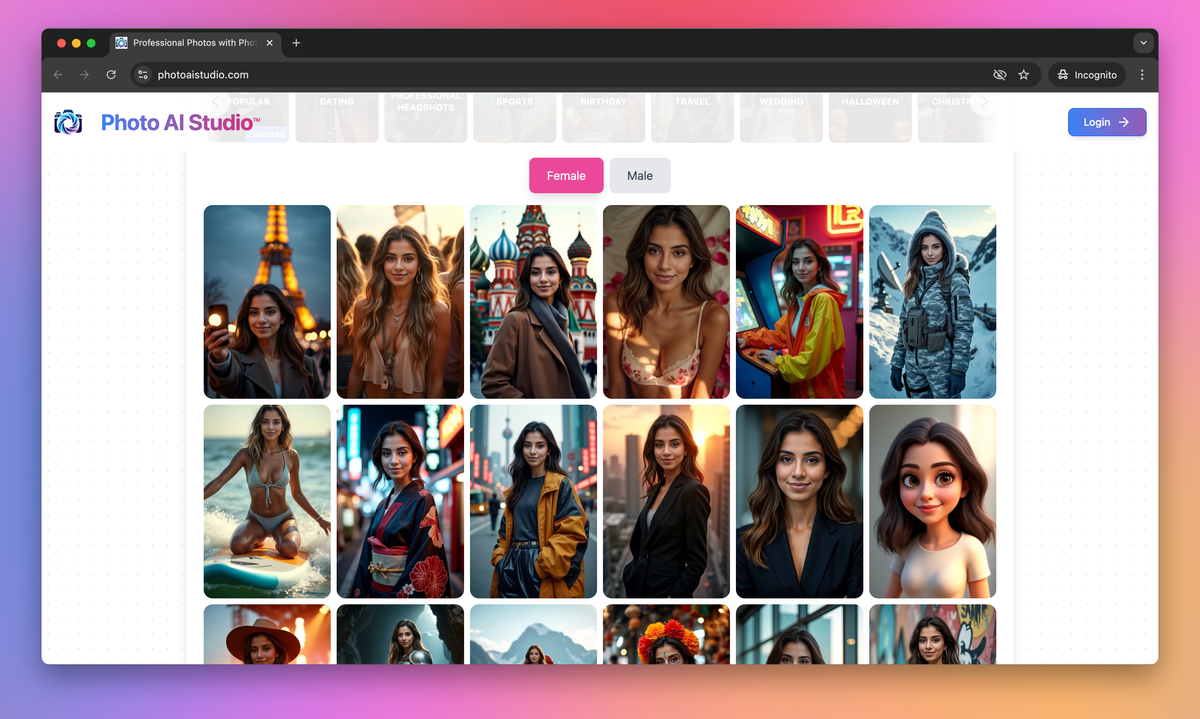This screenshot has width=1200, height=719.
Task: Open the floral kimono neon street photo
Action: 400,501
